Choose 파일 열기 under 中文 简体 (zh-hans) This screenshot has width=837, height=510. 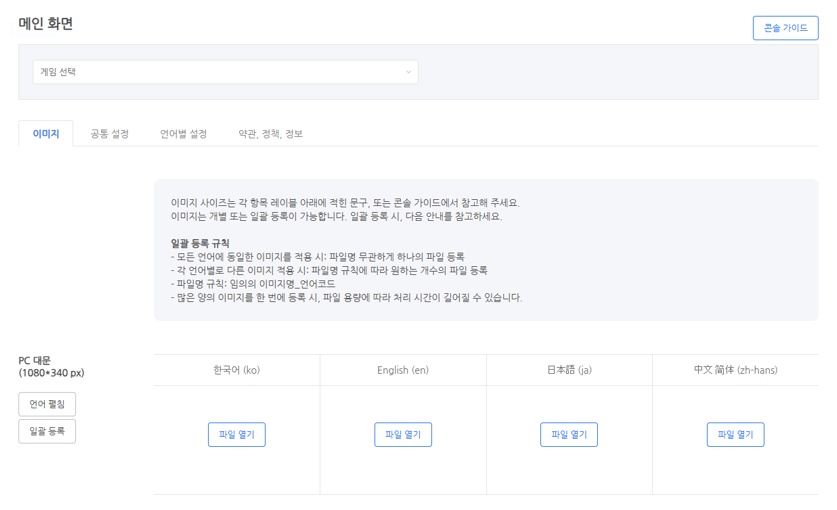pos(735,435)
